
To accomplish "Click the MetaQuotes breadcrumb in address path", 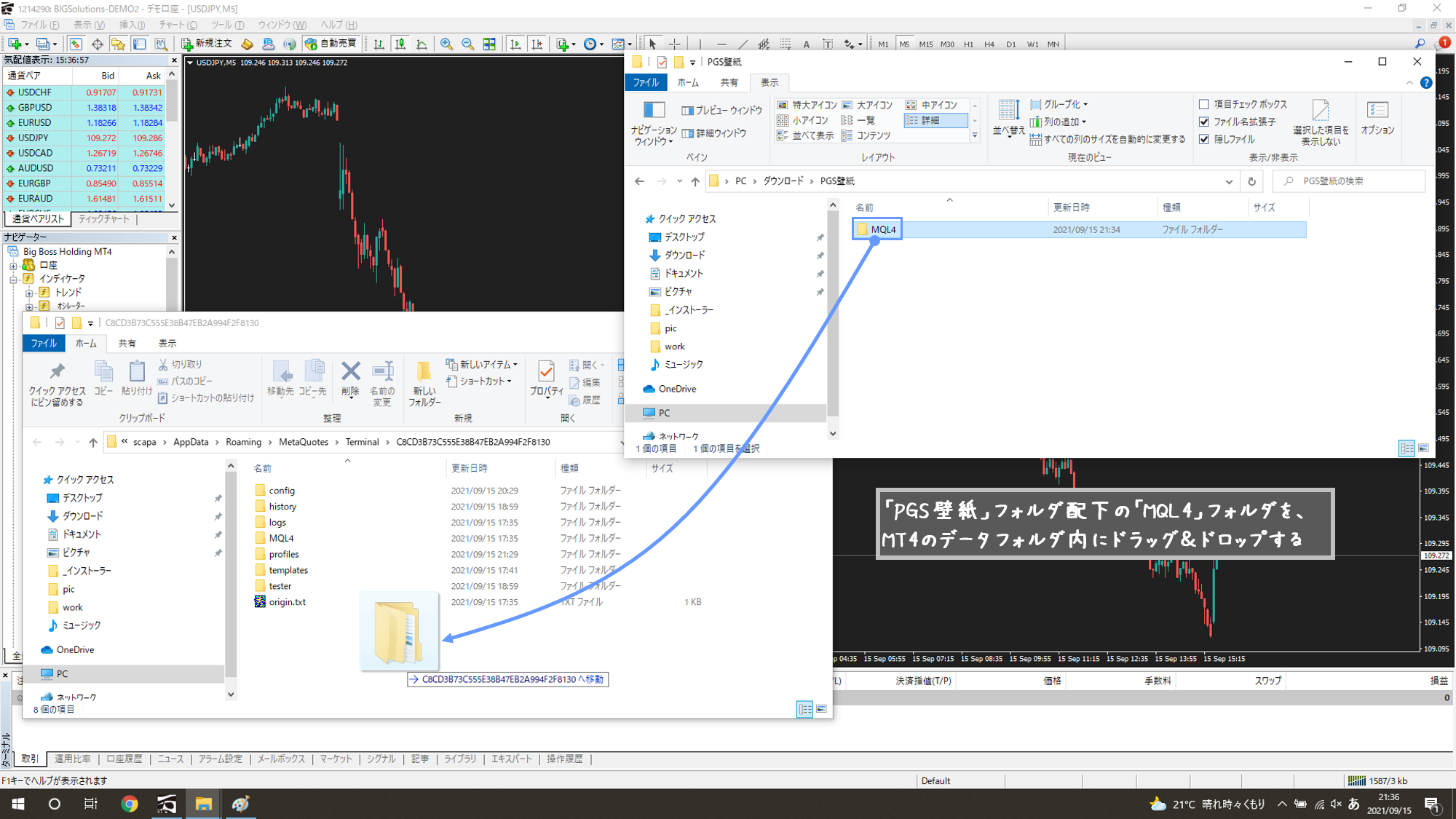I will 303,442.
